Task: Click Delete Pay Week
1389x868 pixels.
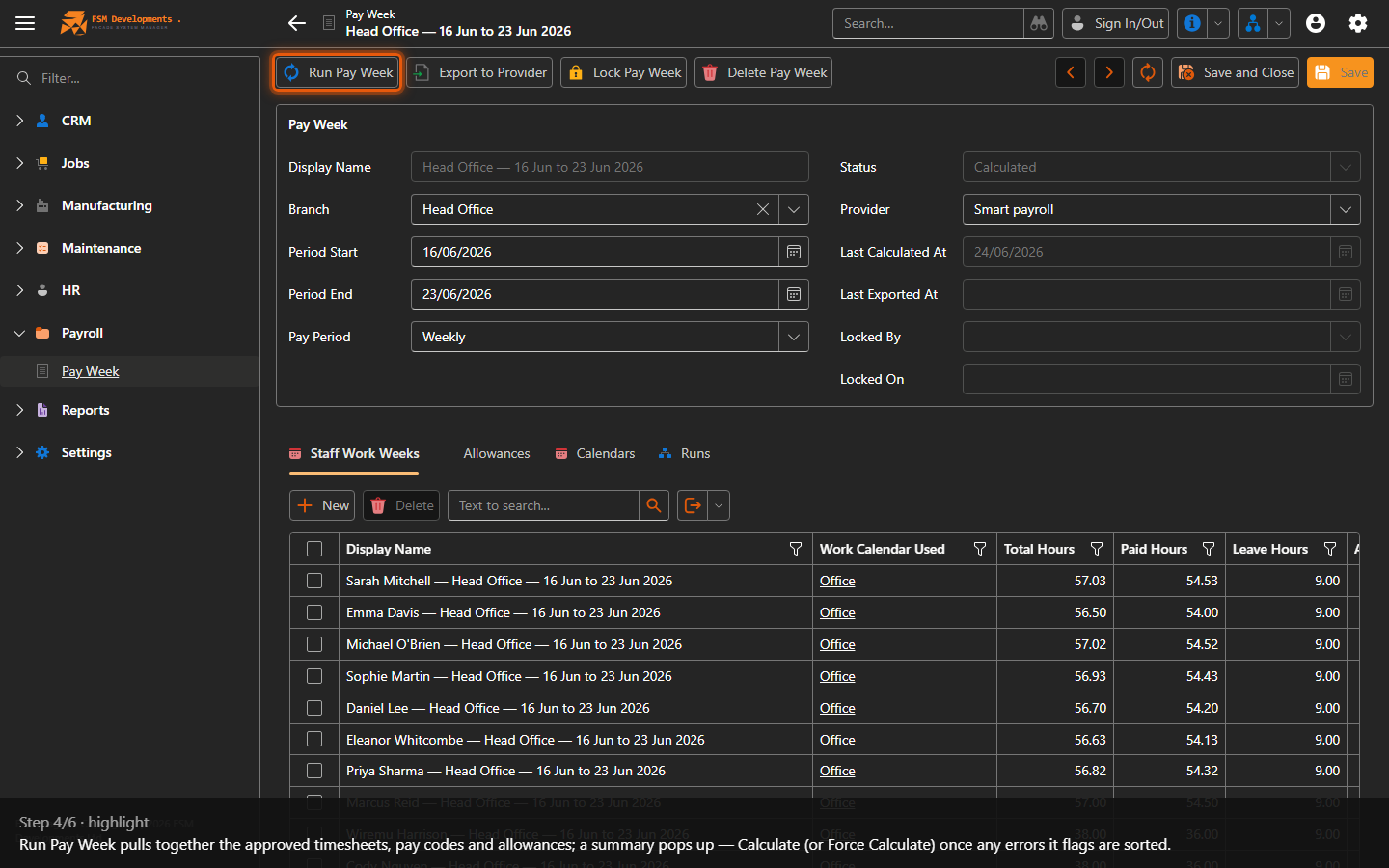Action: (x=764, y=72)
